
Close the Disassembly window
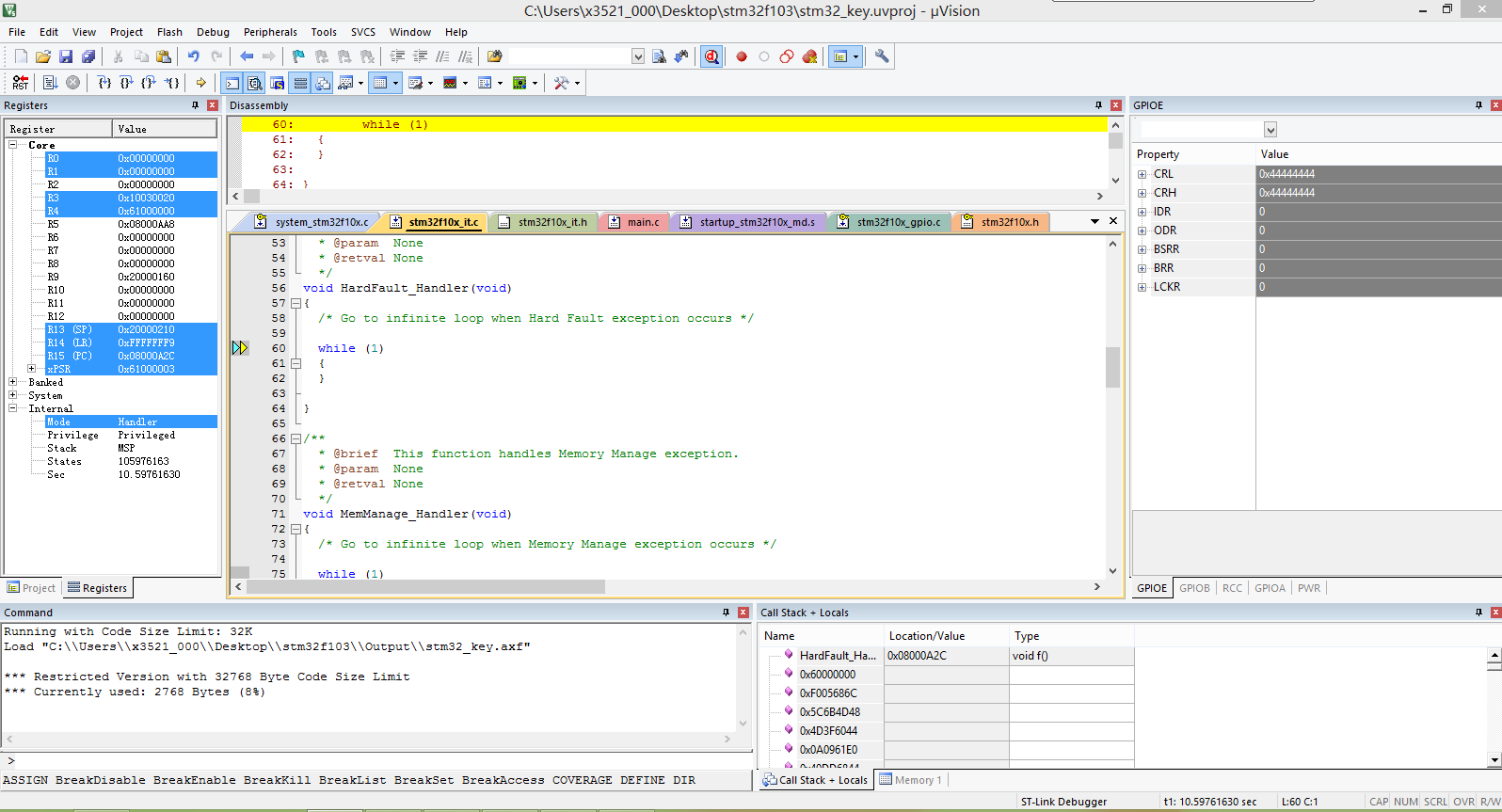pyautogui.click(x=1115, y=105)
